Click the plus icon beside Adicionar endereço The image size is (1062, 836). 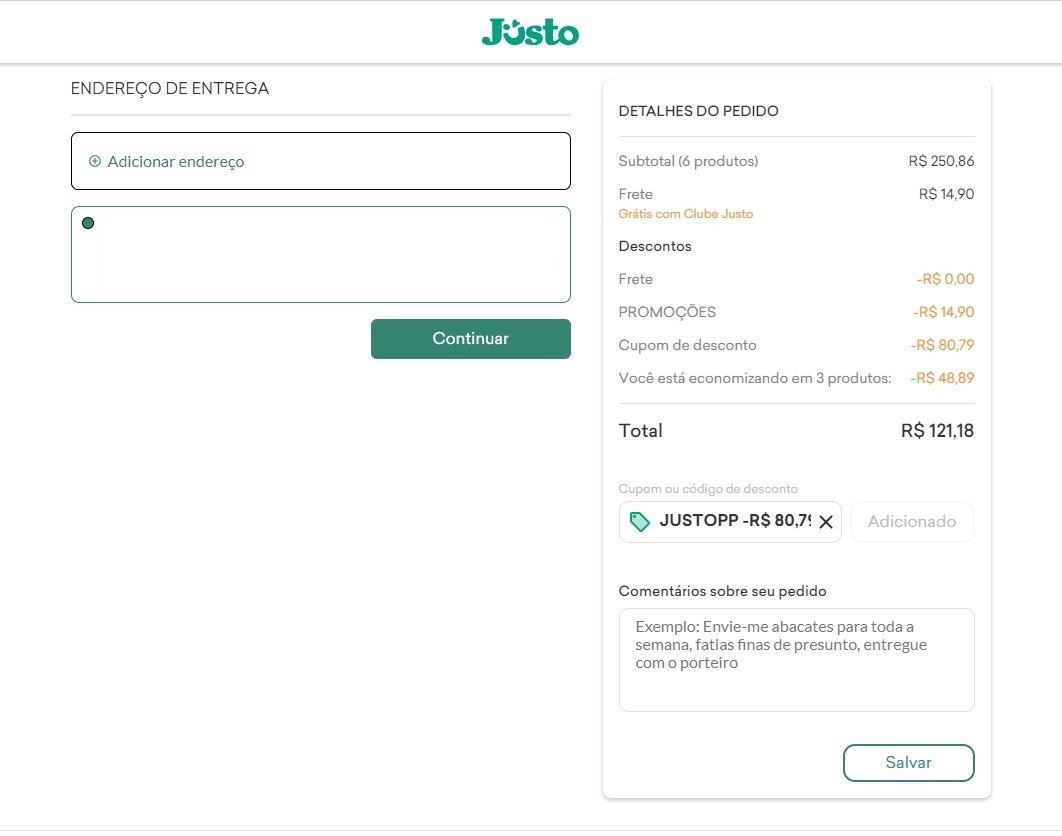(95, 161)
